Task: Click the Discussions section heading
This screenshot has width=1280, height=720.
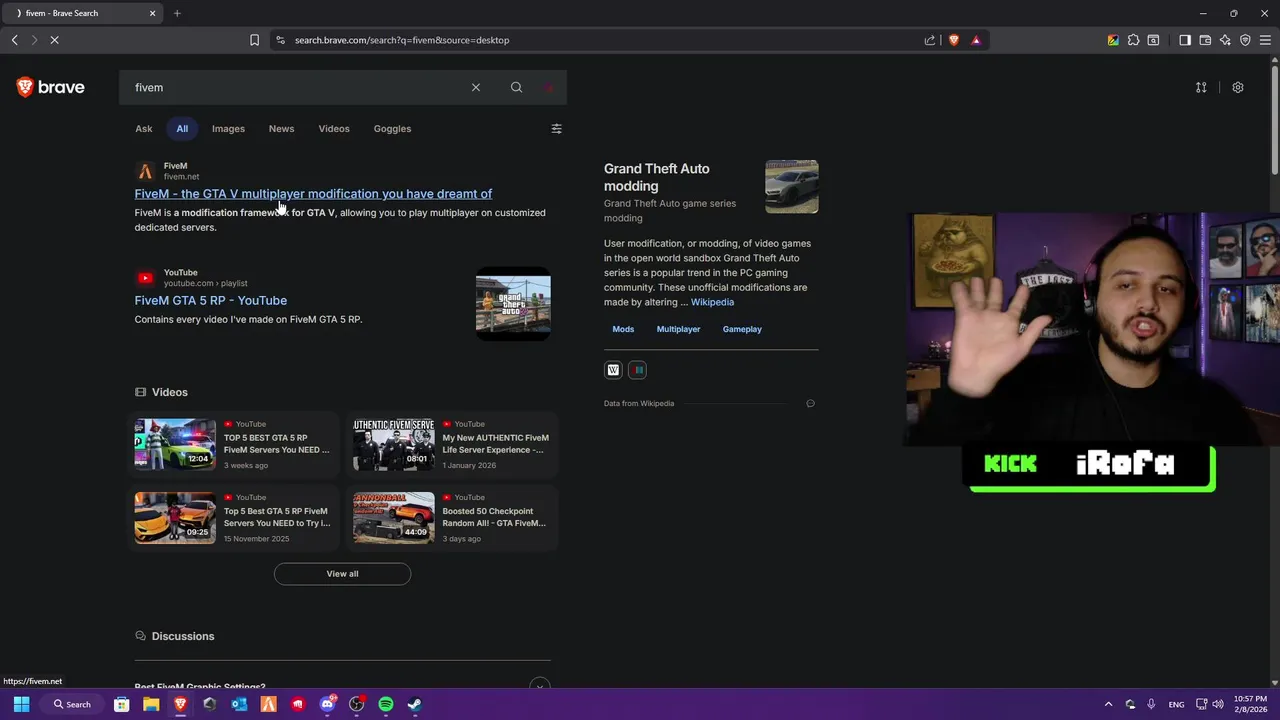Action: pyautogui.click(x=183, y=636)
